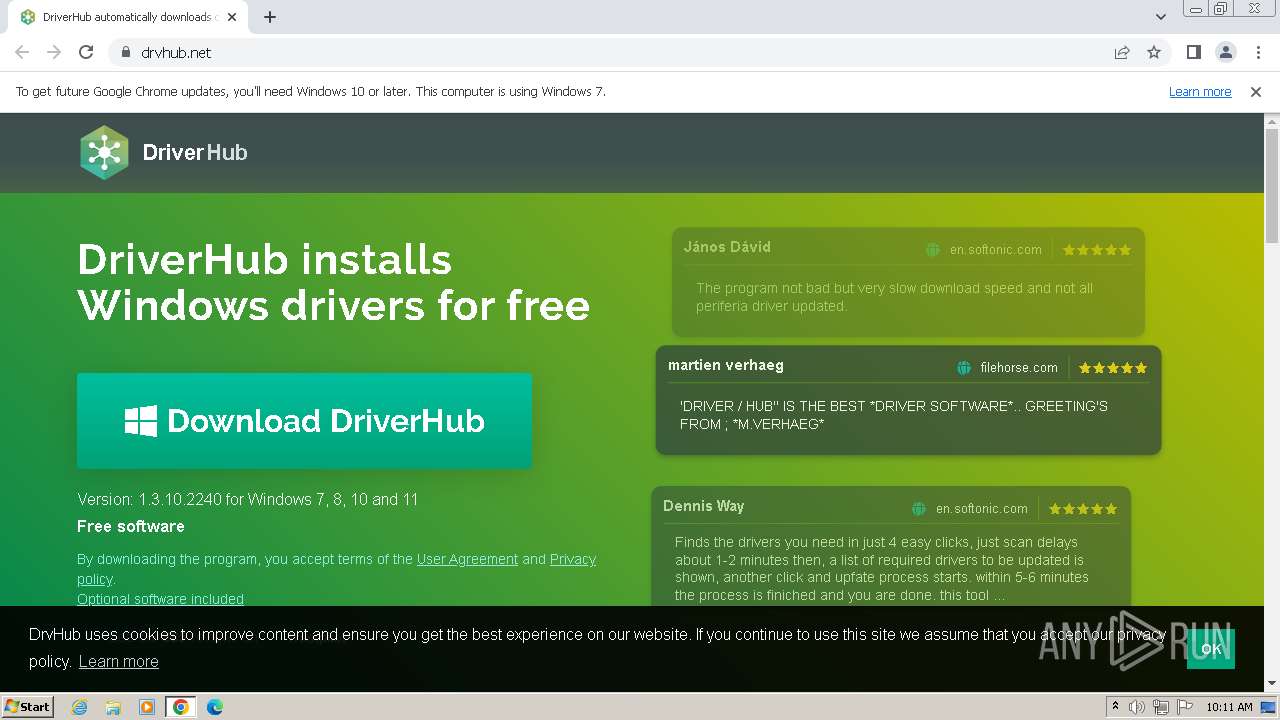Open the Action Center flag icon

pyautogui.click(x=1185, y=707)
